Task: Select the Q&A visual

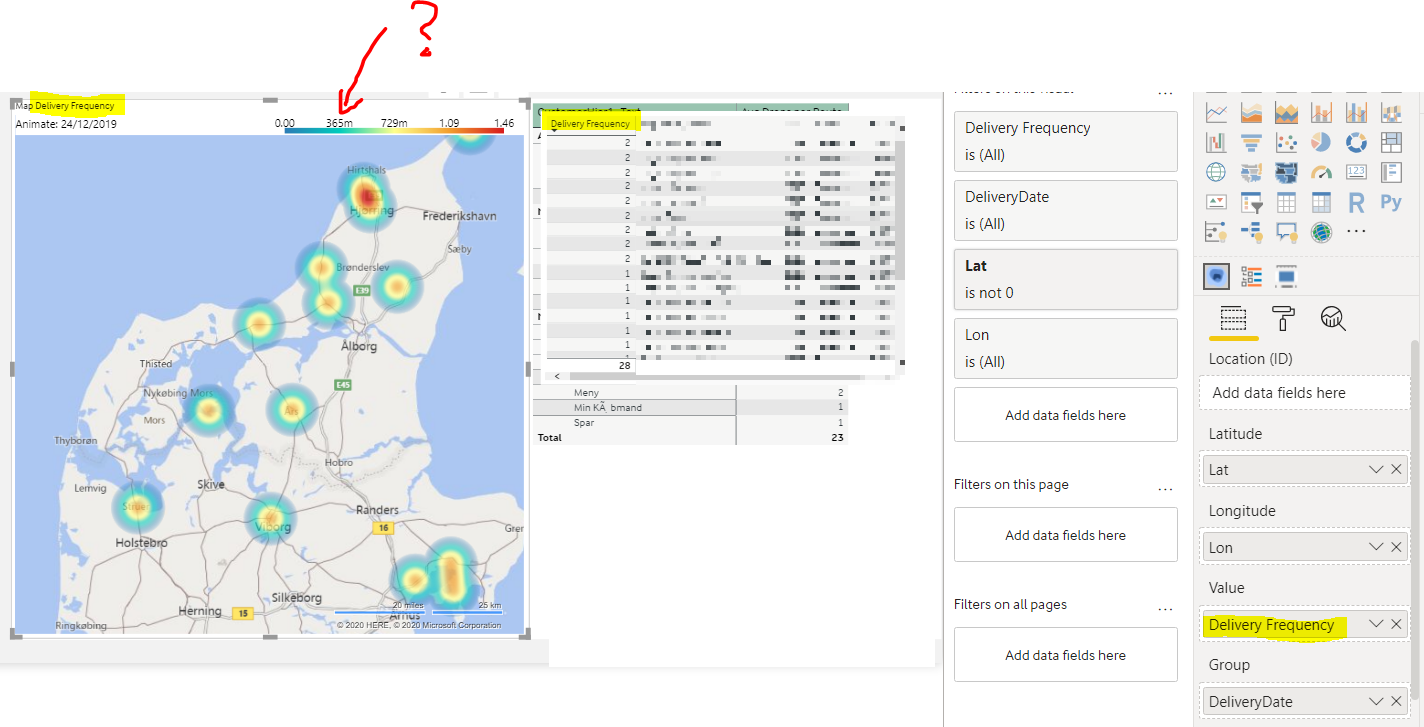Action: [x=1286, y=233]
